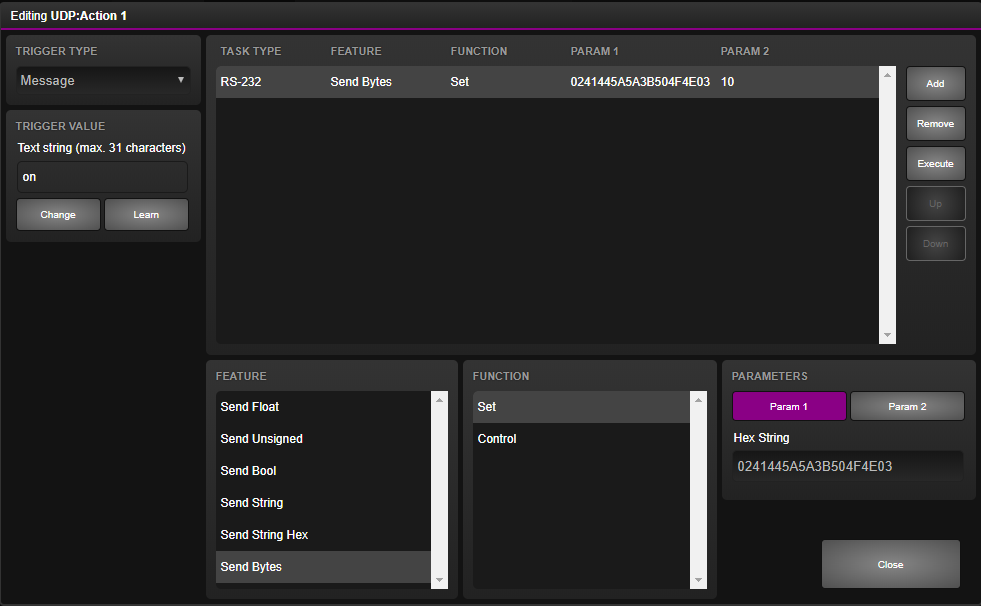Click the Down button
This screenshot has height=606, width=981.
[935, 244]
